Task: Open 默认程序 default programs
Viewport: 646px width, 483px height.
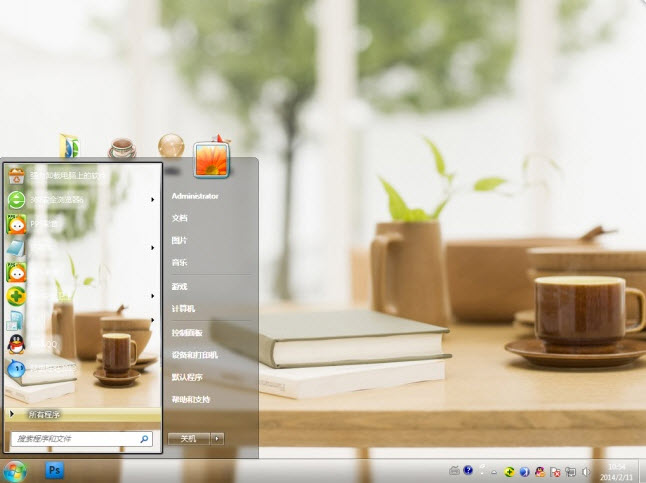Action: pos(187,377)
